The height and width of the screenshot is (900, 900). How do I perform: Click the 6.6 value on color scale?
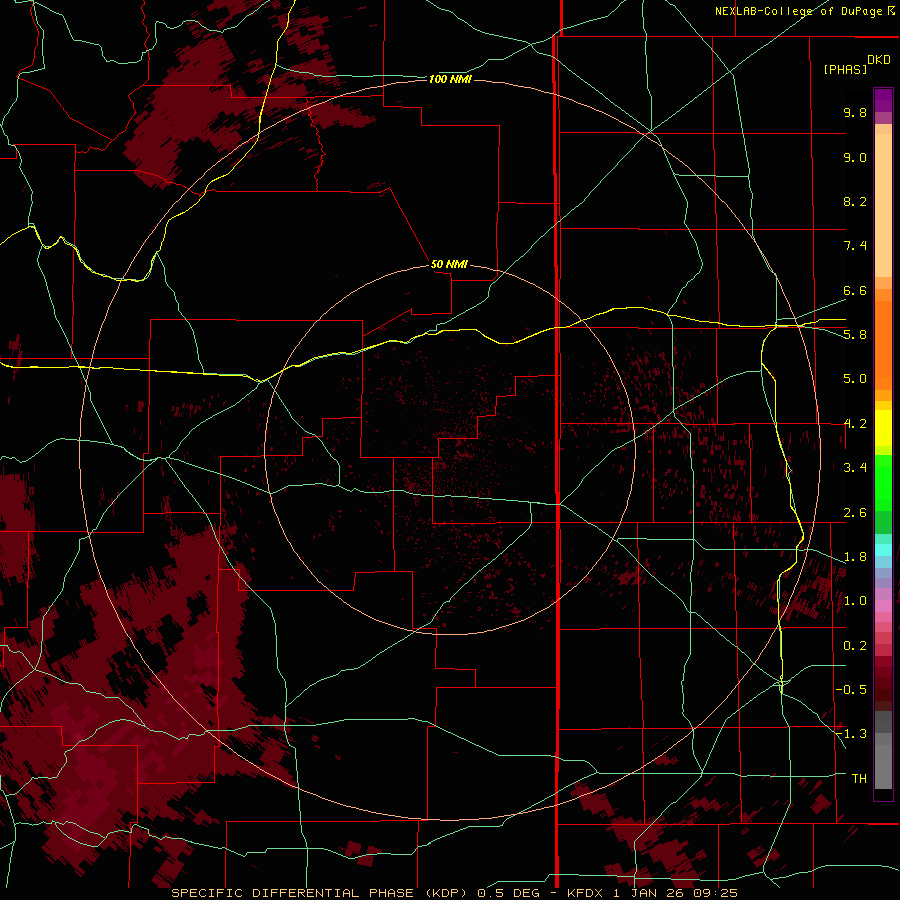pyautogui.click(x=855, y=290)
